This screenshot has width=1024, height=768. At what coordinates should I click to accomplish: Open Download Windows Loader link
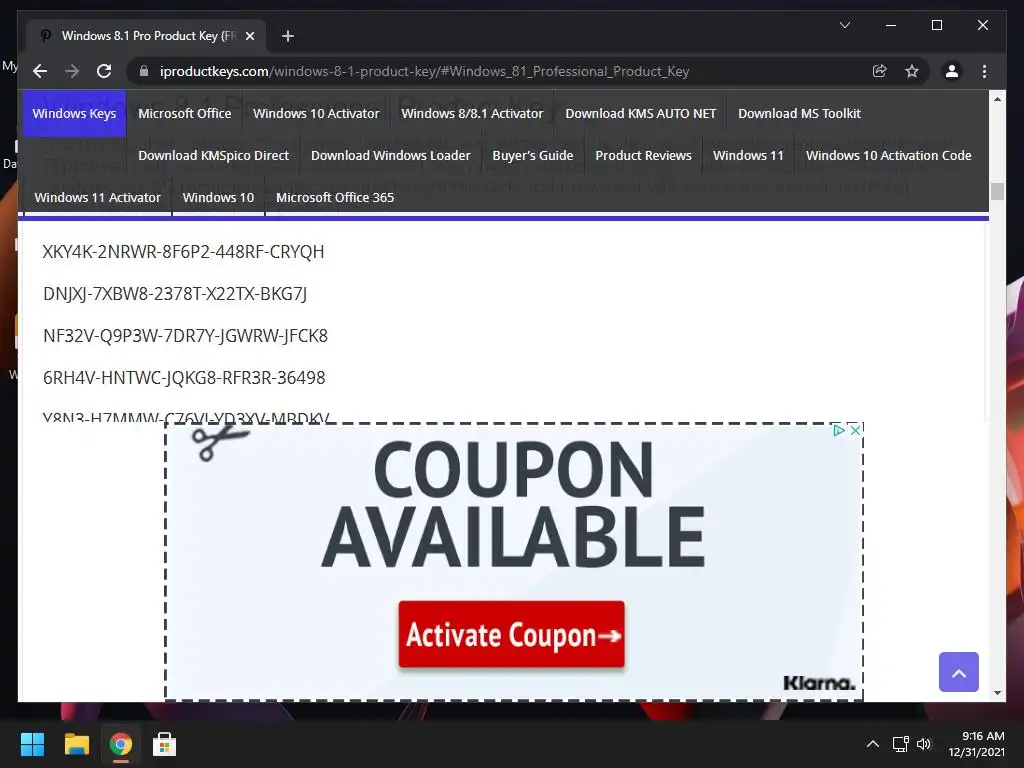click(391, 155)
